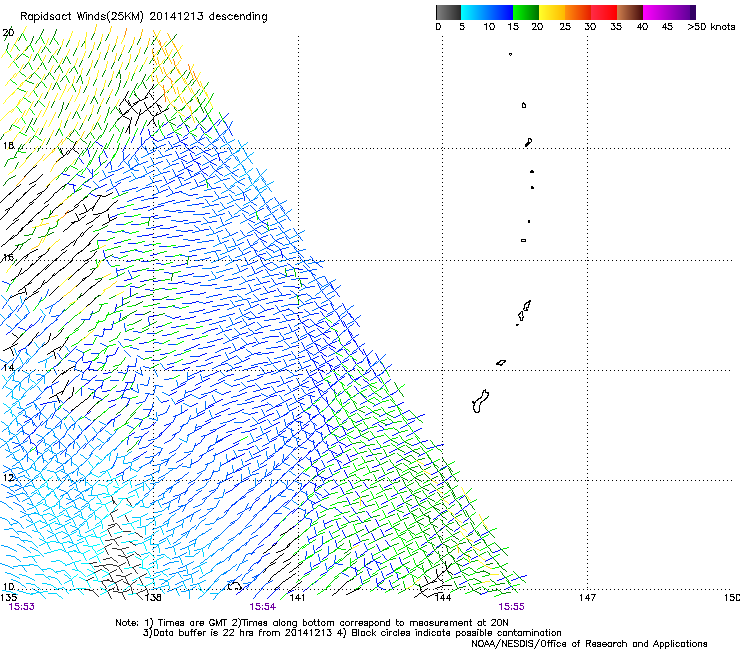Click the legend label '5'
The width and height of the screenshot is (740, 650).
462,27
